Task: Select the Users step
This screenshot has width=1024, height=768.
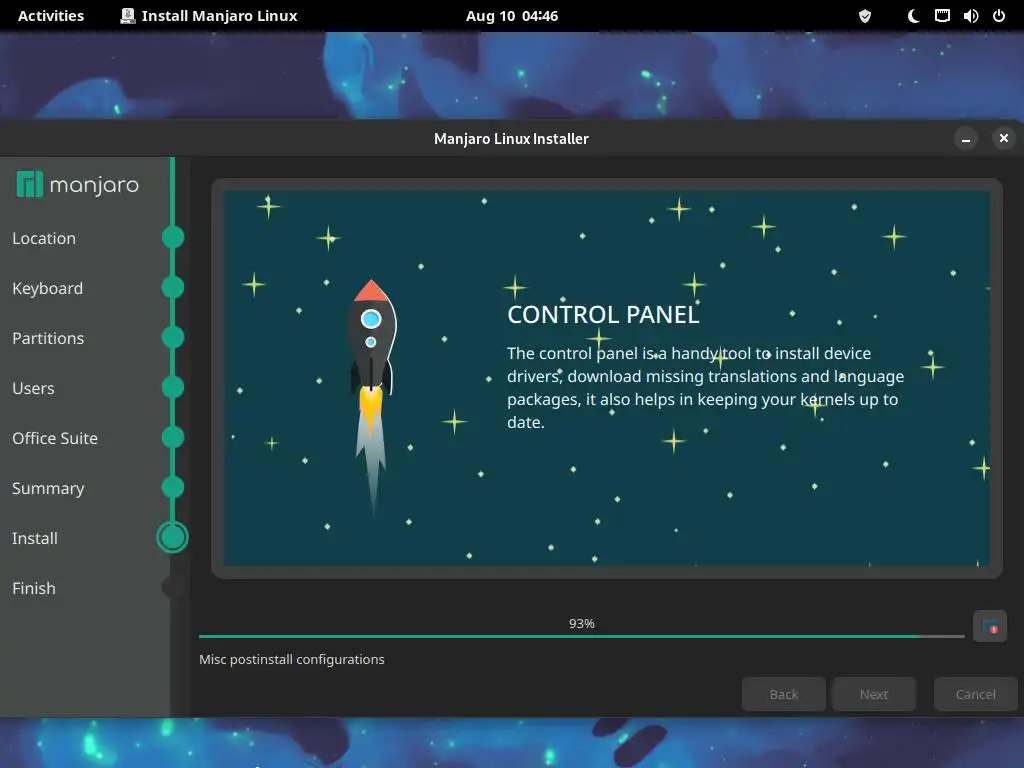Action: coord(33,388)
